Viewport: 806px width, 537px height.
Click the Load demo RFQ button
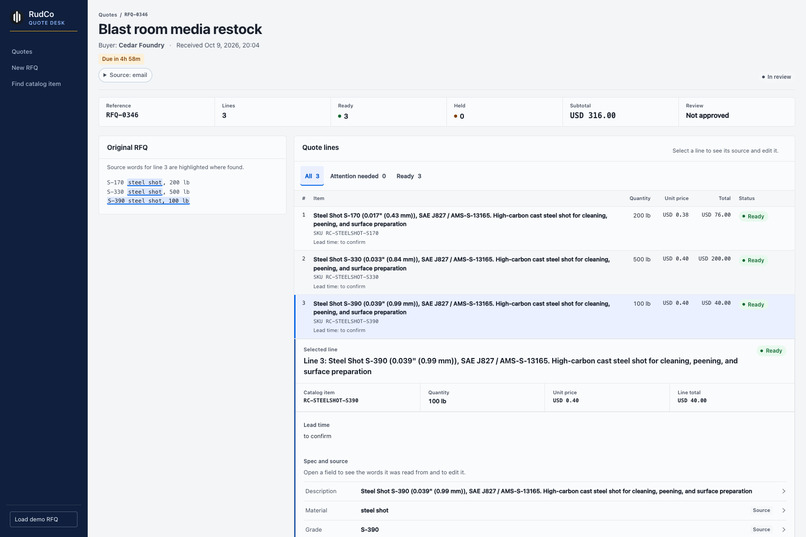(44, 519)
